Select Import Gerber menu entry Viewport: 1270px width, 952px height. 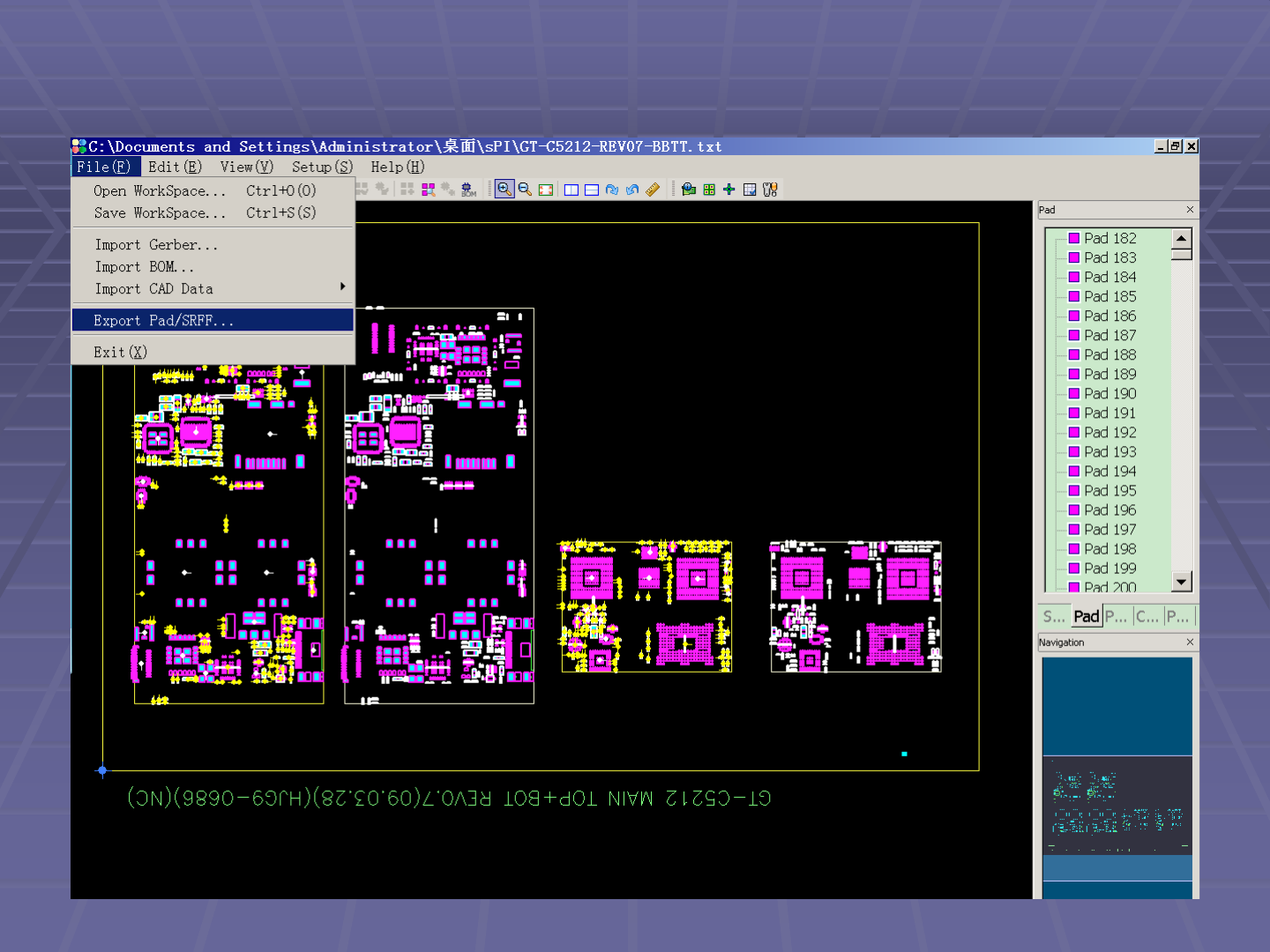pyautogui.click(x=156, y=245)
